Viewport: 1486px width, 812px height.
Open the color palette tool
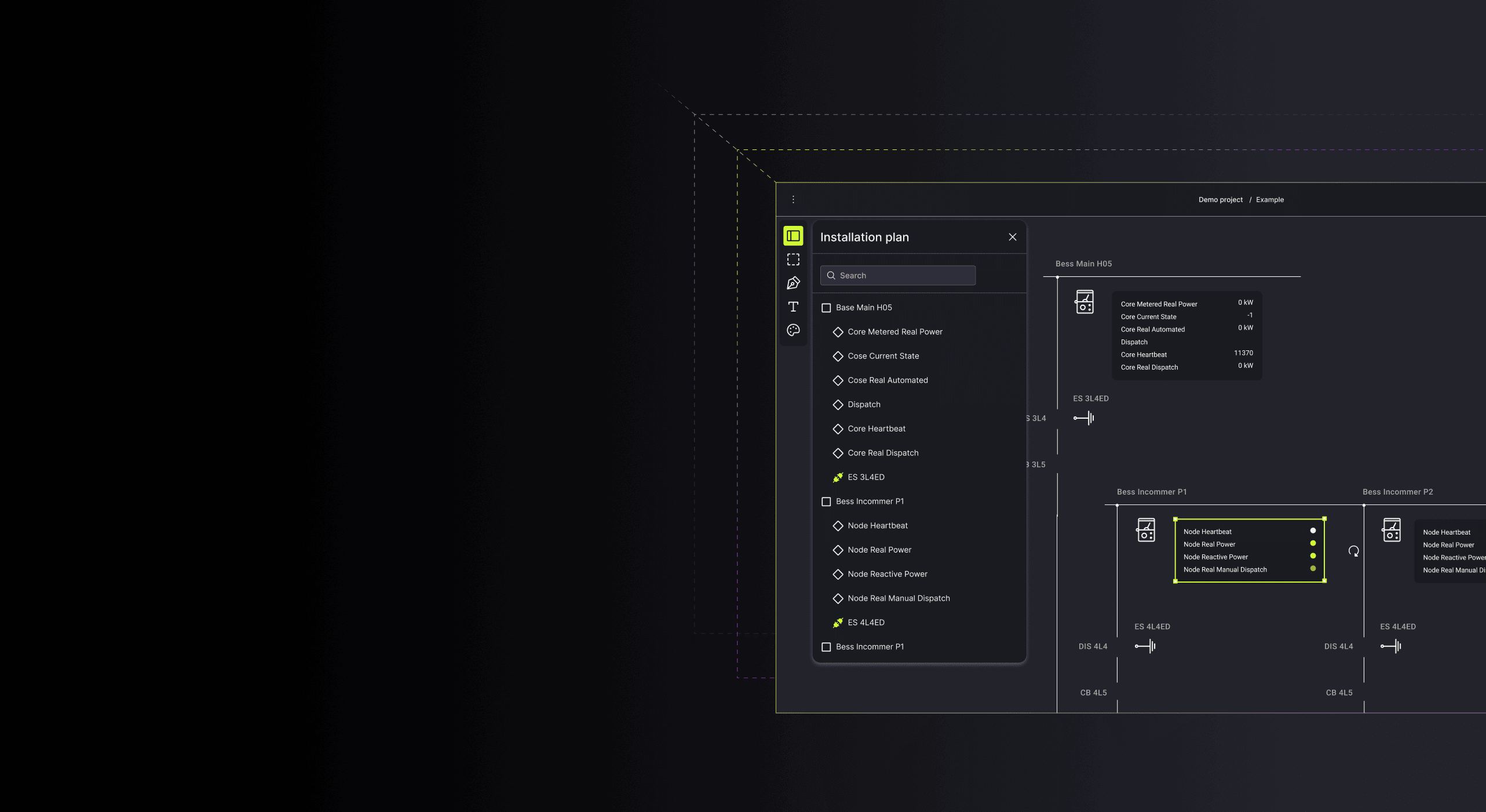pos(793,330)
